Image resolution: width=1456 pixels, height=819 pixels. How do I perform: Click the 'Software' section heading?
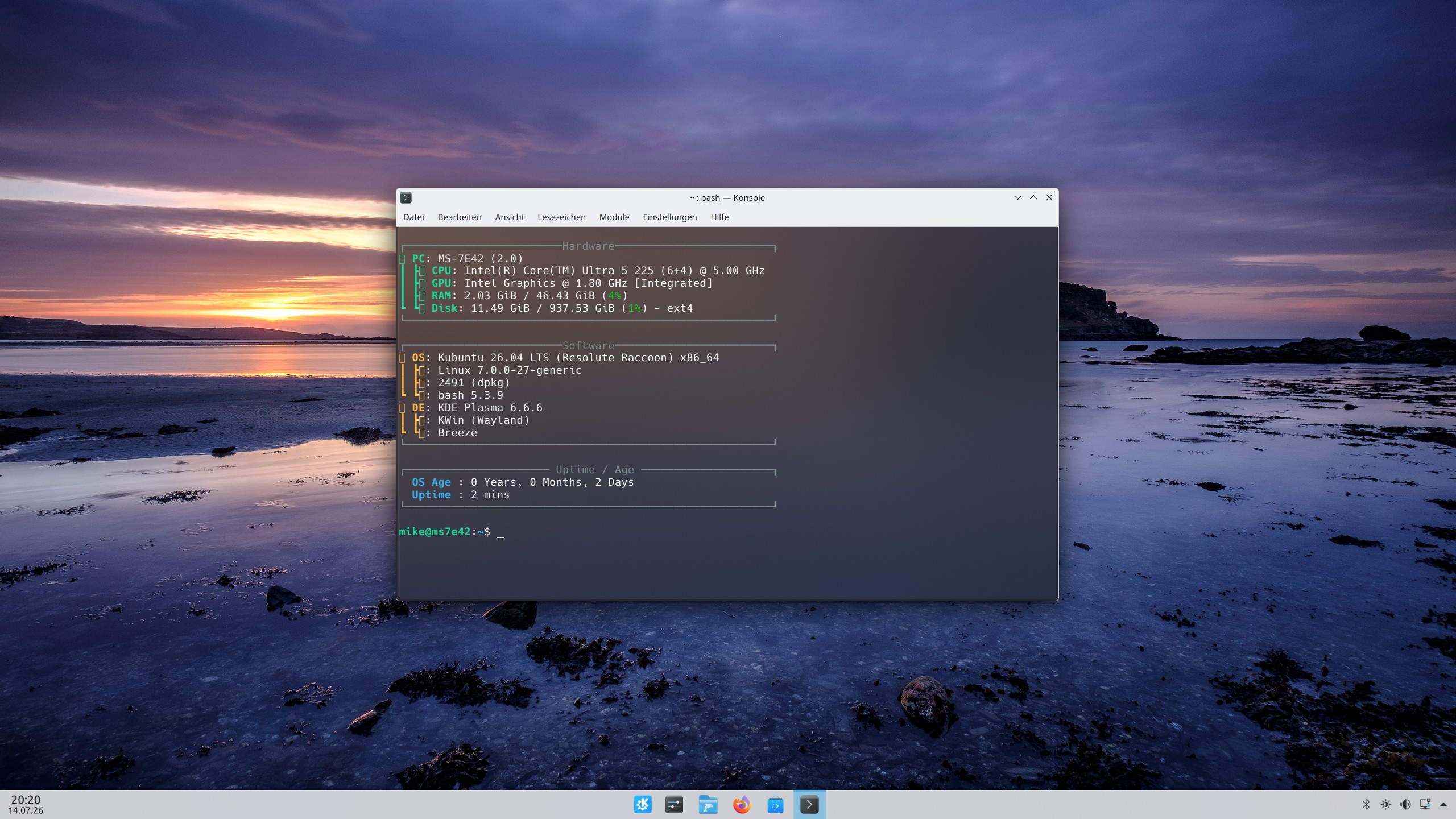(588, 346)
